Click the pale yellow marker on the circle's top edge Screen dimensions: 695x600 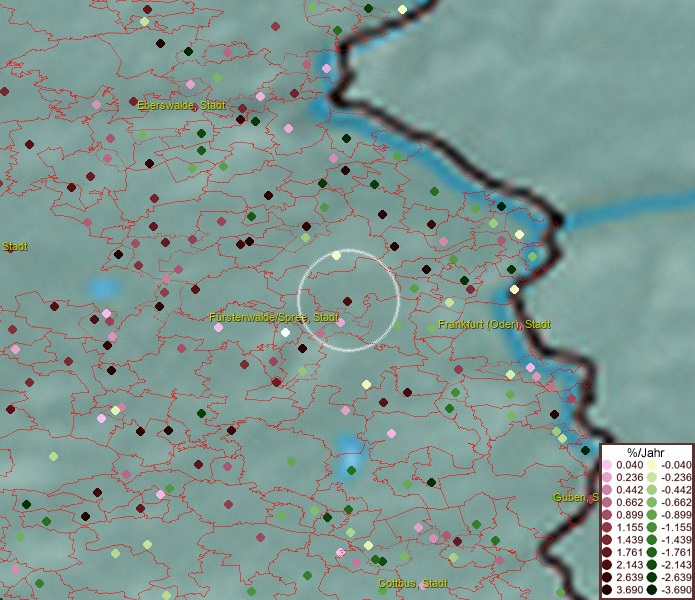pyautogui.click(x=337, y=256)
